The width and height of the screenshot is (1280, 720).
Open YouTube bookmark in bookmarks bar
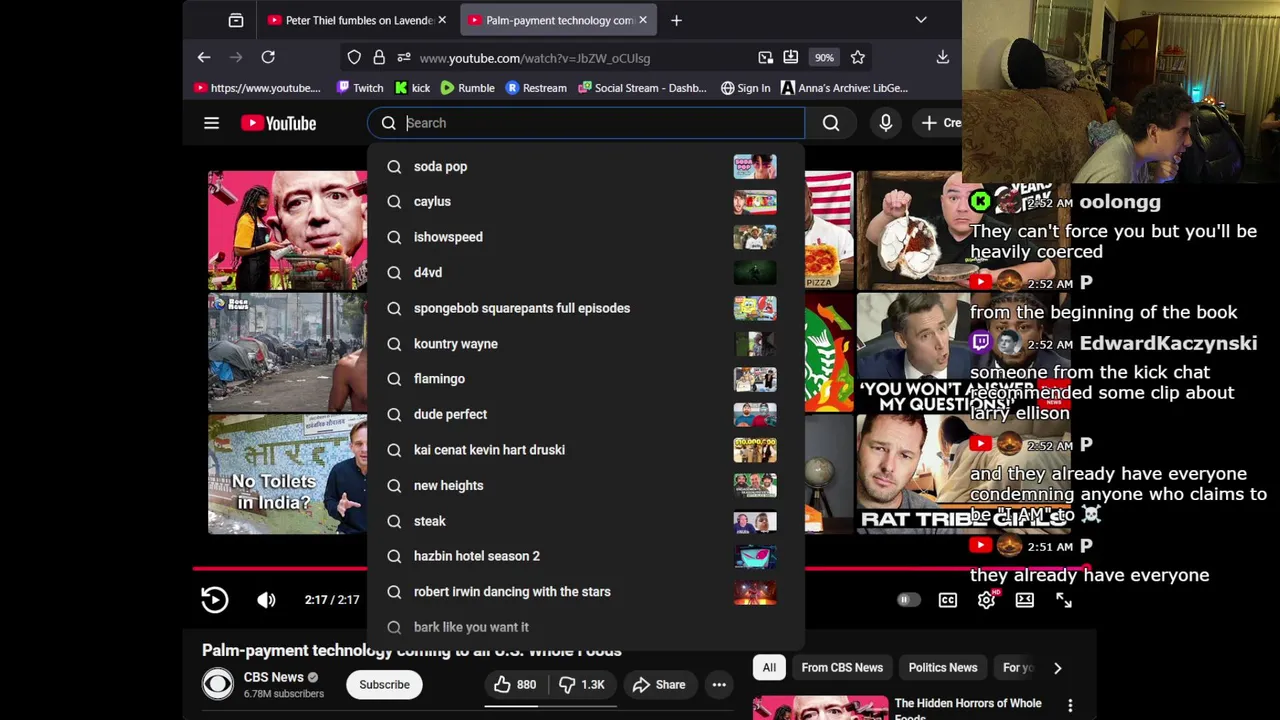[x=257, y=88]
